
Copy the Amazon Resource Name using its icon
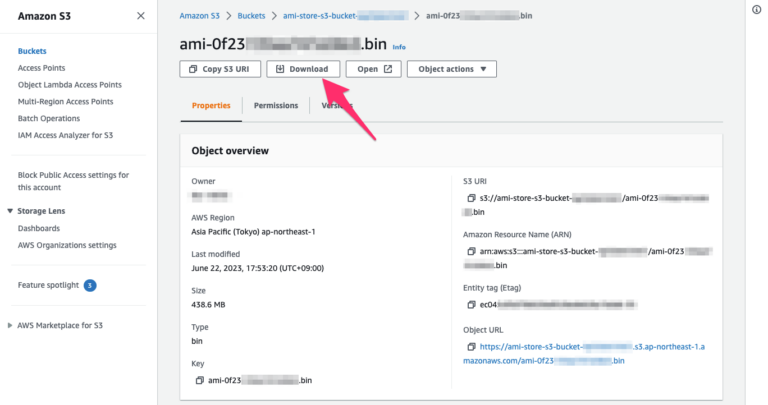471,251
